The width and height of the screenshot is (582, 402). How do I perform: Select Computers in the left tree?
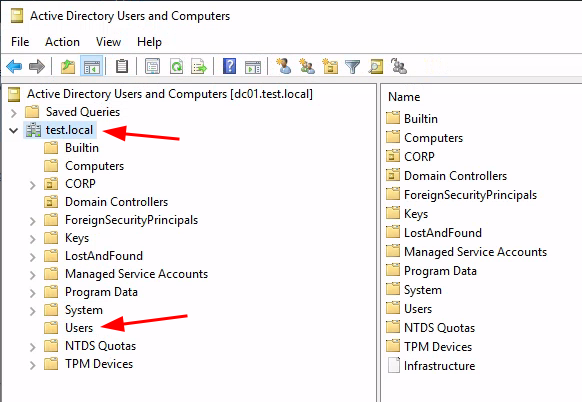coord(94,166)
